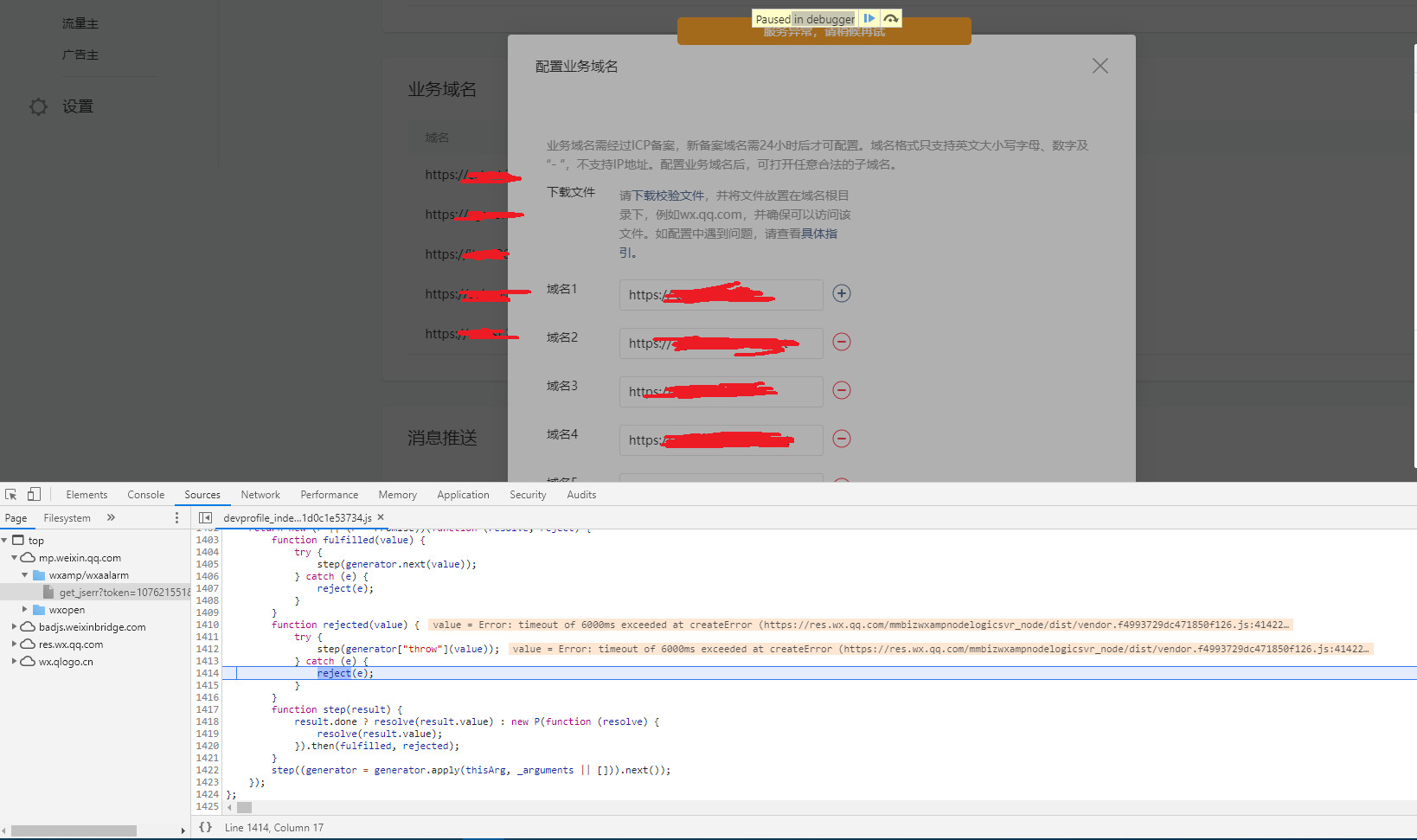Viewport: 1417px width, 840px height.
Task: Click the 'Line 1414, Column 17' status text
Action: [274, 828]
